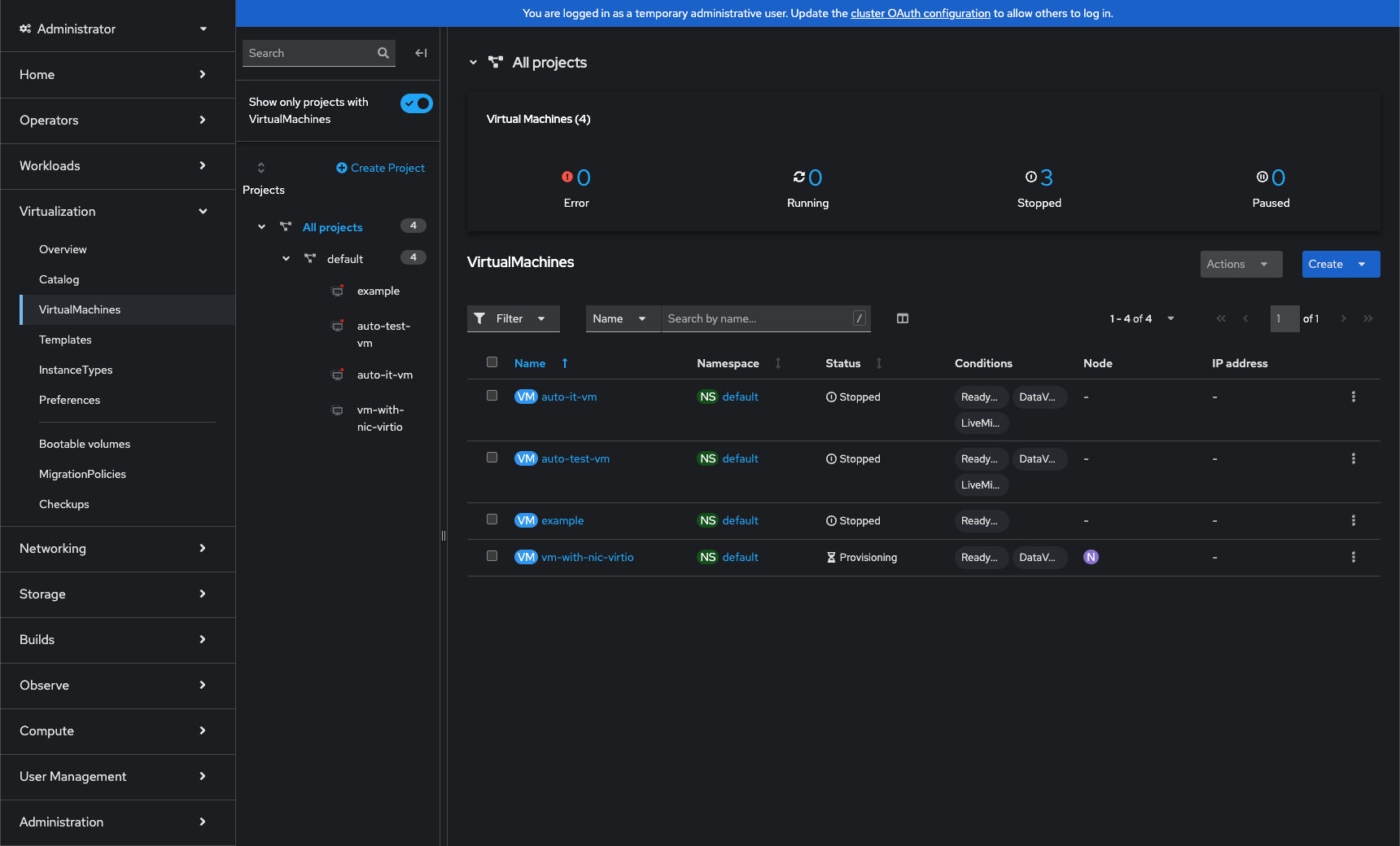Click the search magnifier icon in the projects panel
Image resolution: width=1400 pixels, height=846 pixels.
coord(383,53)
